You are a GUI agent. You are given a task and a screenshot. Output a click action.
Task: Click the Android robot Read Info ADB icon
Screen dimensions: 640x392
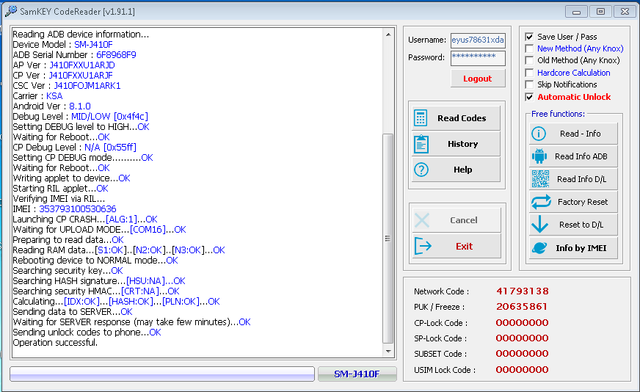click(540, 156)
